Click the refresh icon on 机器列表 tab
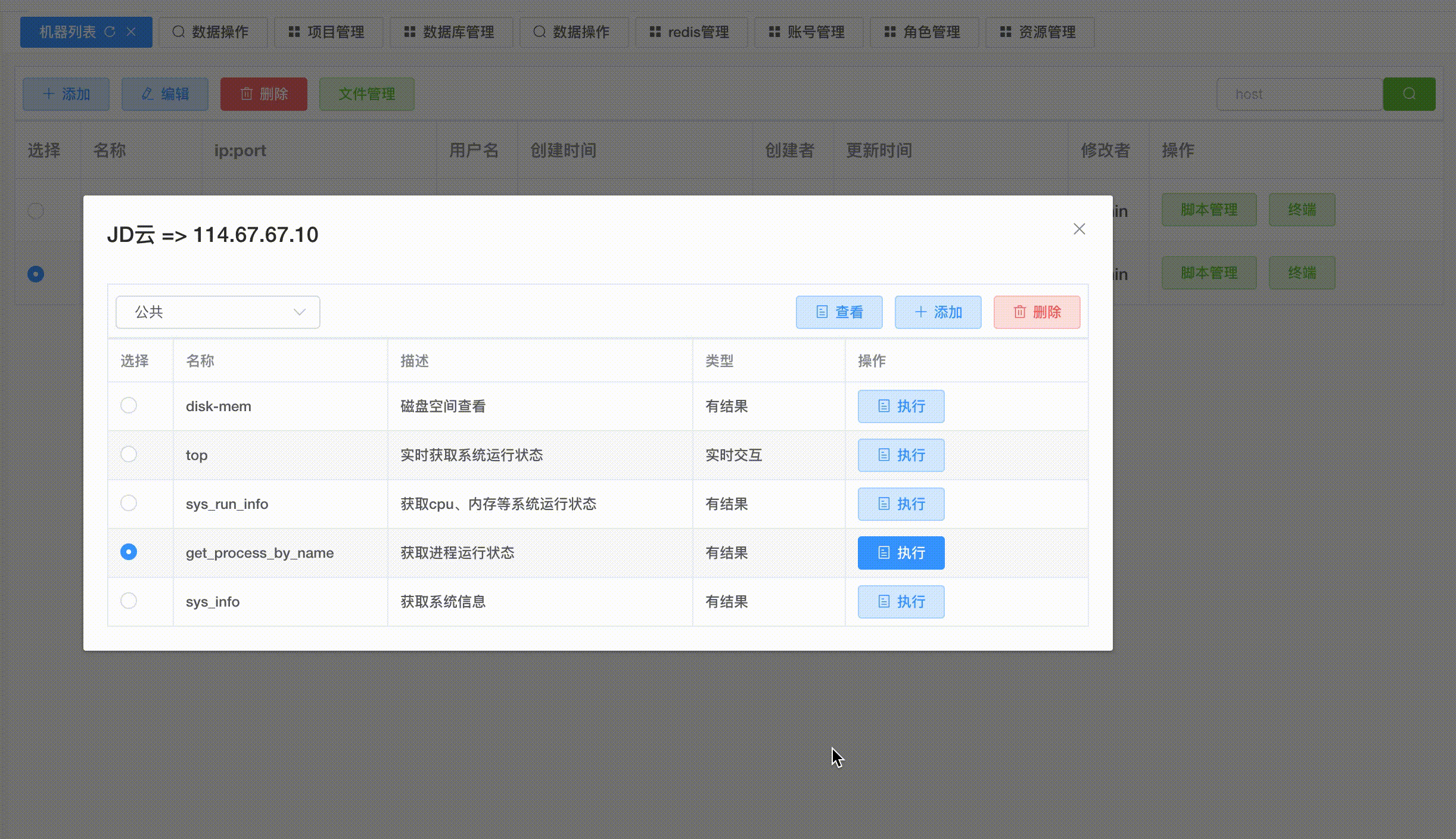Image resolution: width=1456 pixels, height=839 pixels. 110,32
